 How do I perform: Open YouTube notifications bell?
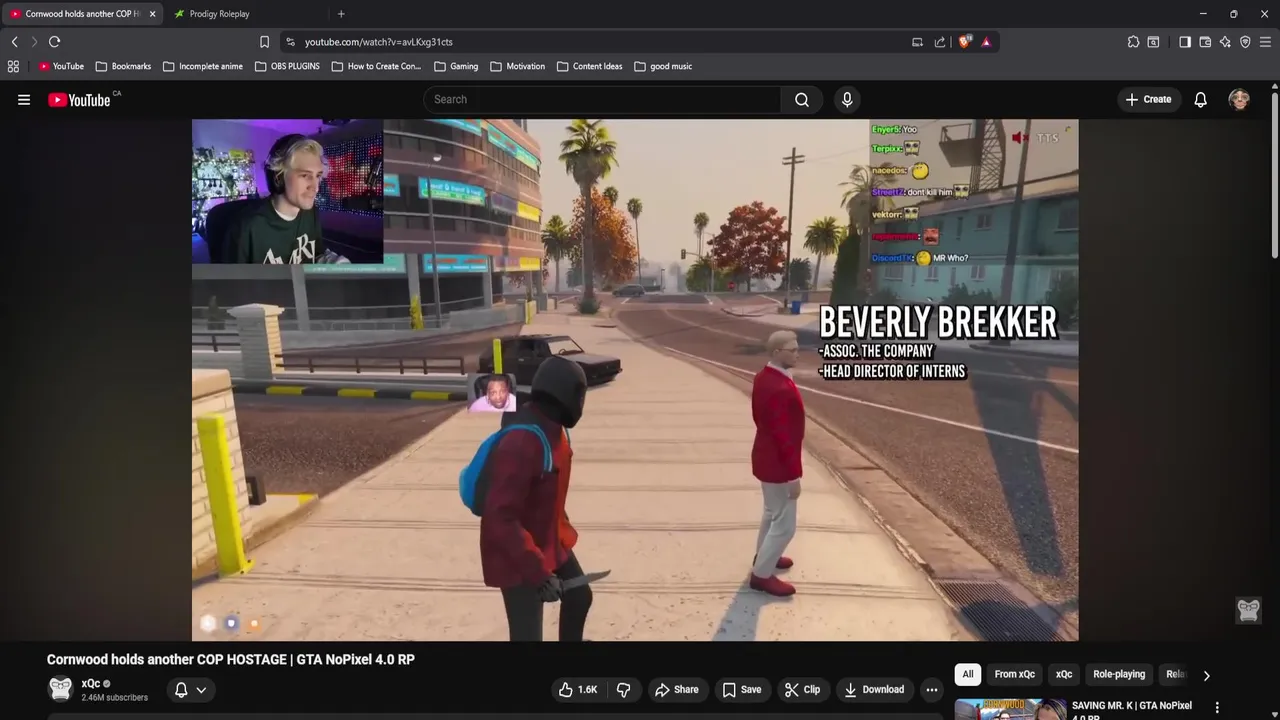pyautogui.click(x=1200, y=99)
